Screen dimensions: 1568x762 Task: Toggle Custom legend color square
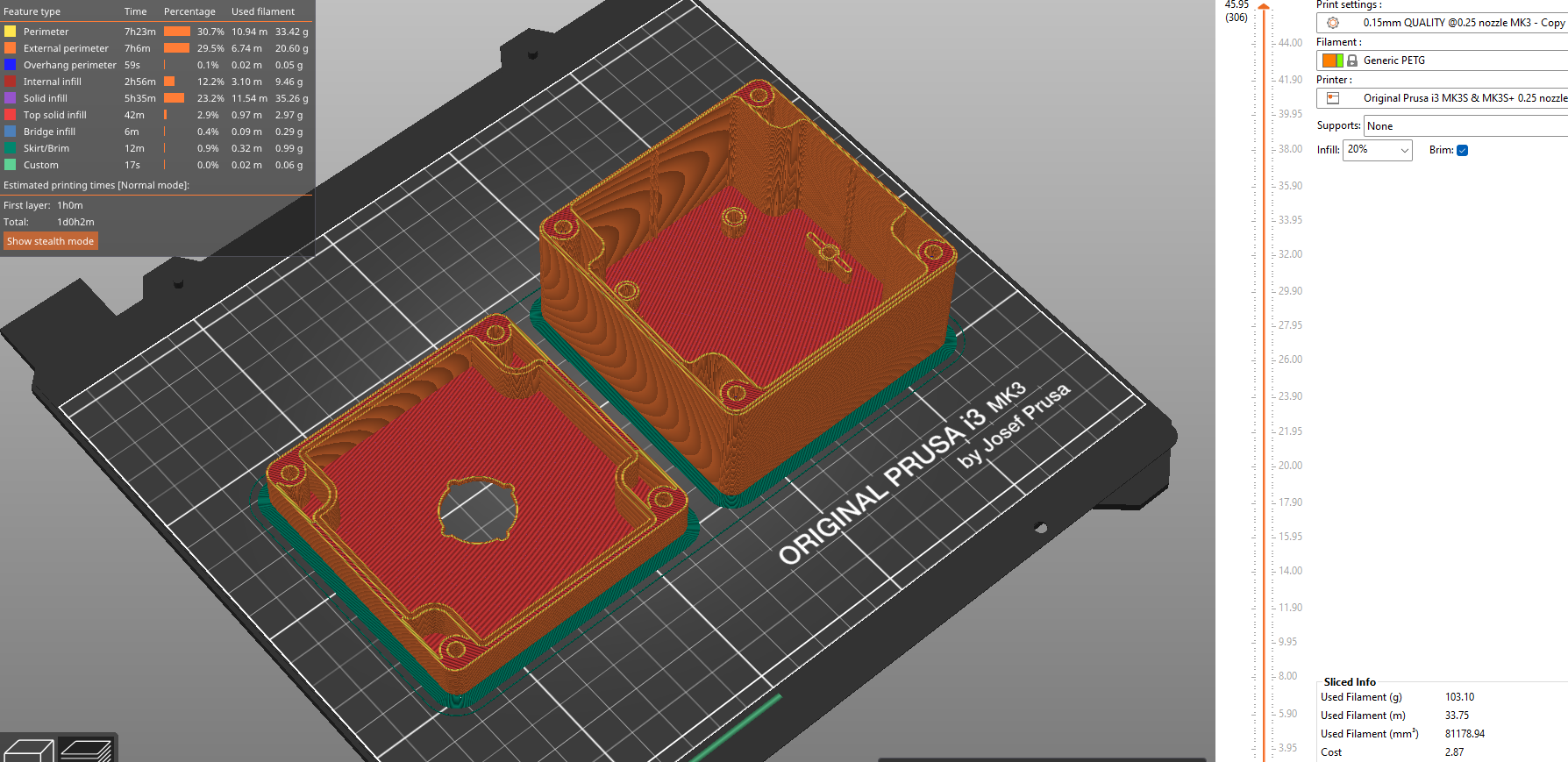coord(10,165)
